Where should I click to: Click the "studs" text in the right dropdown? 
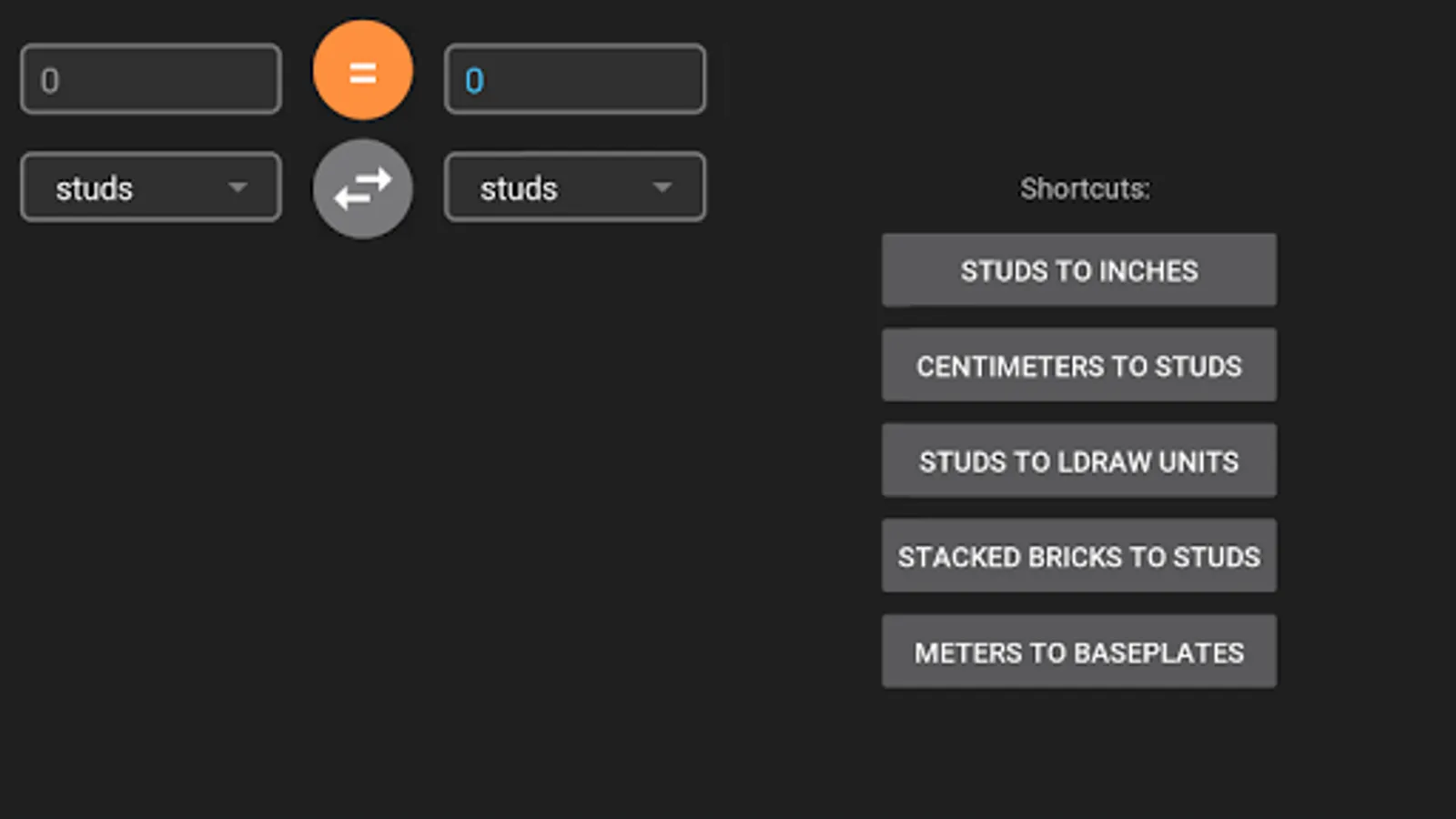(x=519, y=188)
